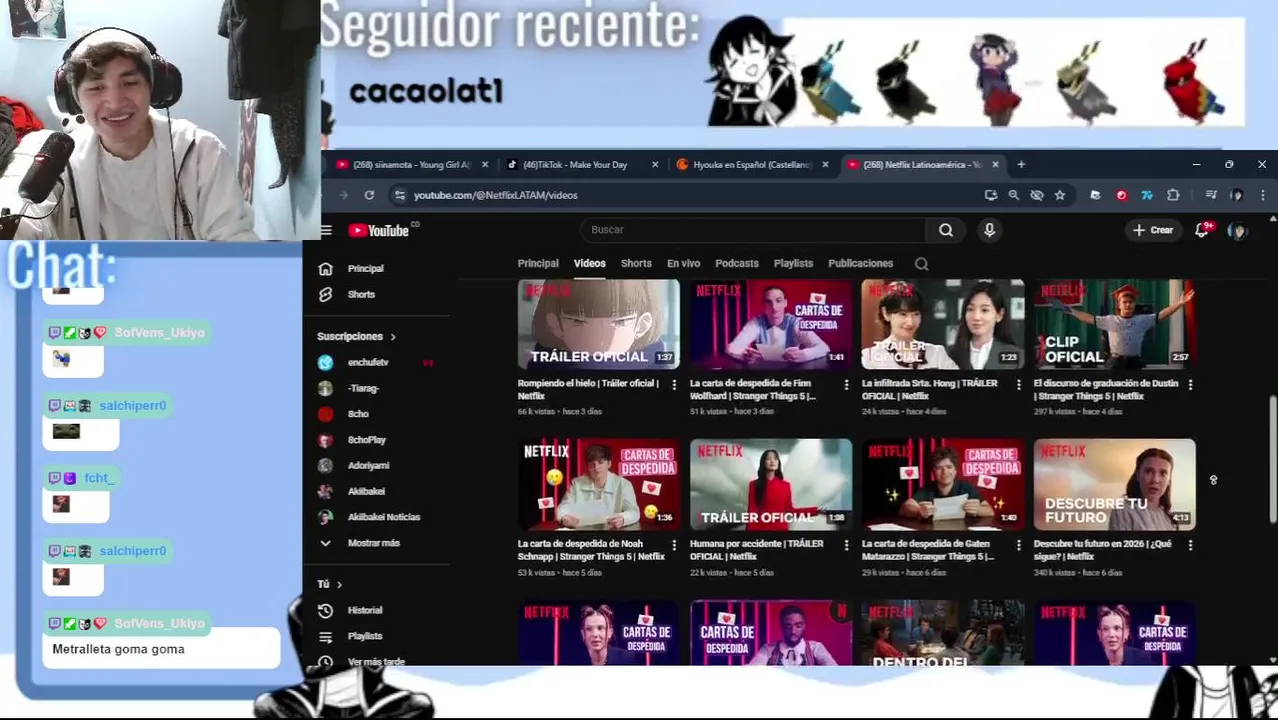Search within channel using magnifier icon
The width and height of the screenshot is (1278, 720).
click(x=921, y=264)
